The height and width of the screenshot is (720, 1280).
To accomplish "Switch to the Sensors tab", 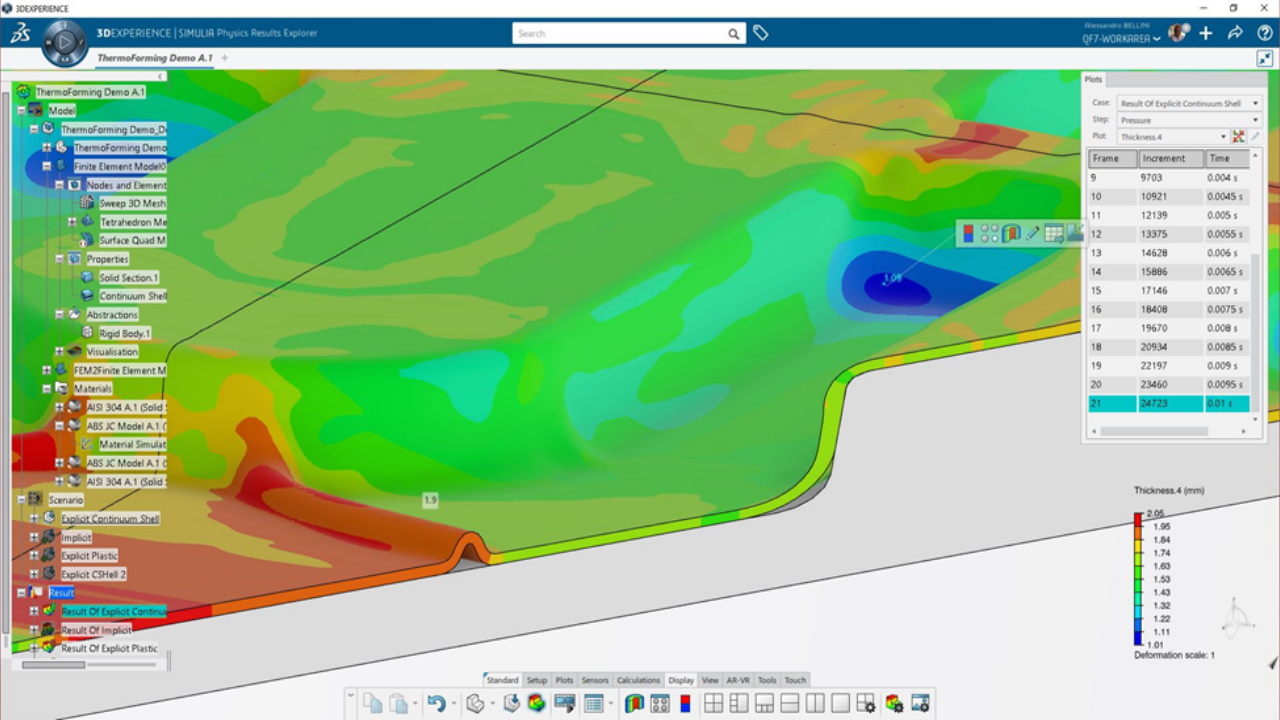I will pyautogui.click(x=595, y=680).
